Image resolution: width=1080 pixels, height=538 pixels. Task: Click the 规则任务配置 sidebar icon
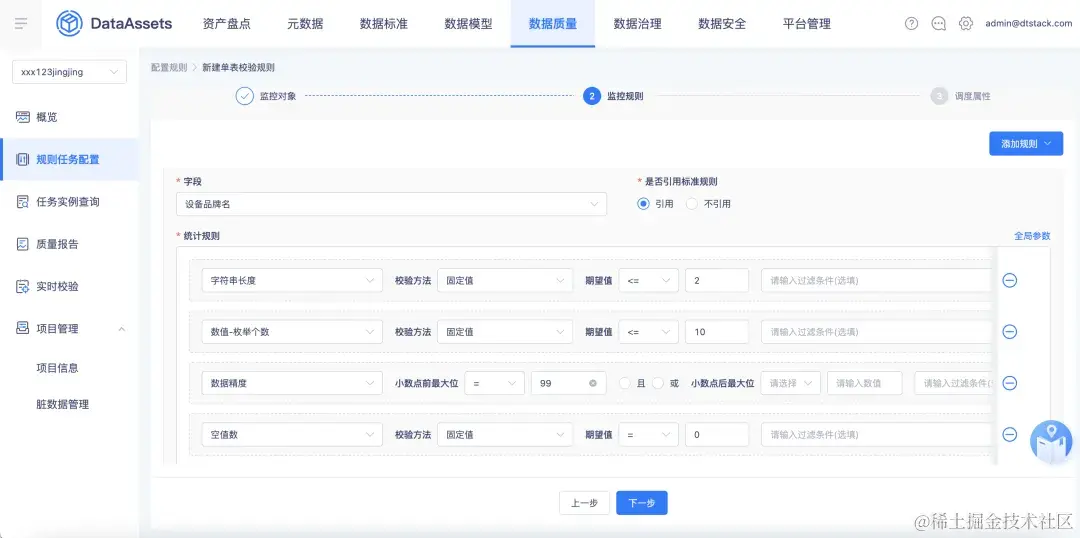pos(23,159)
